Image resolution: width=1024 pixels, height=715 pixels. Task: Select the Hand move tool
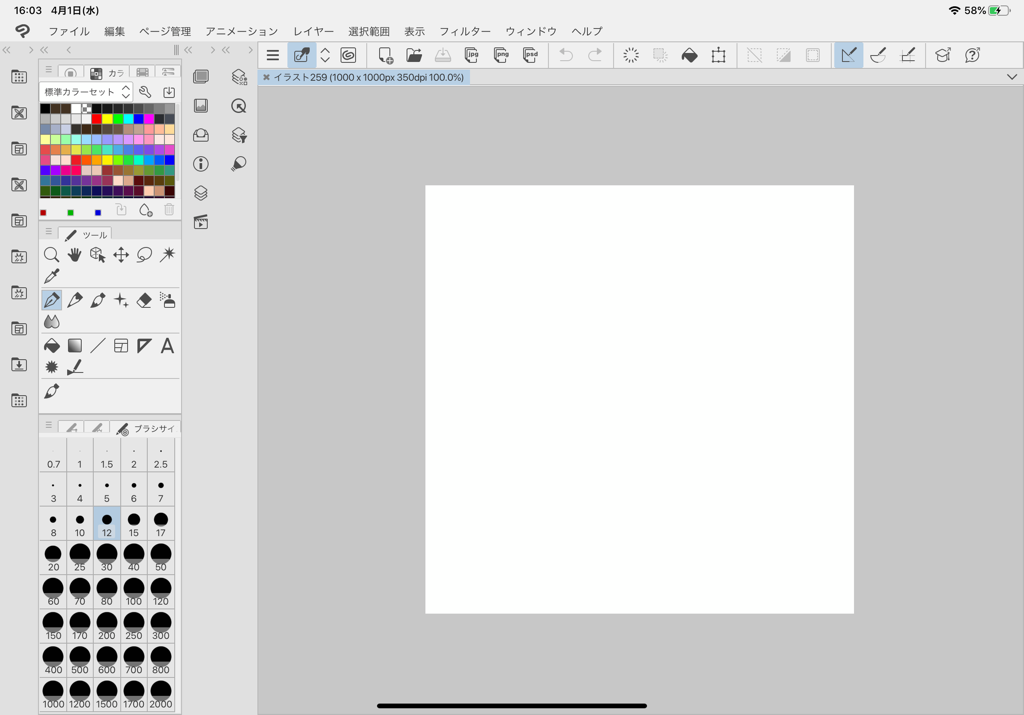click(74, 255)
